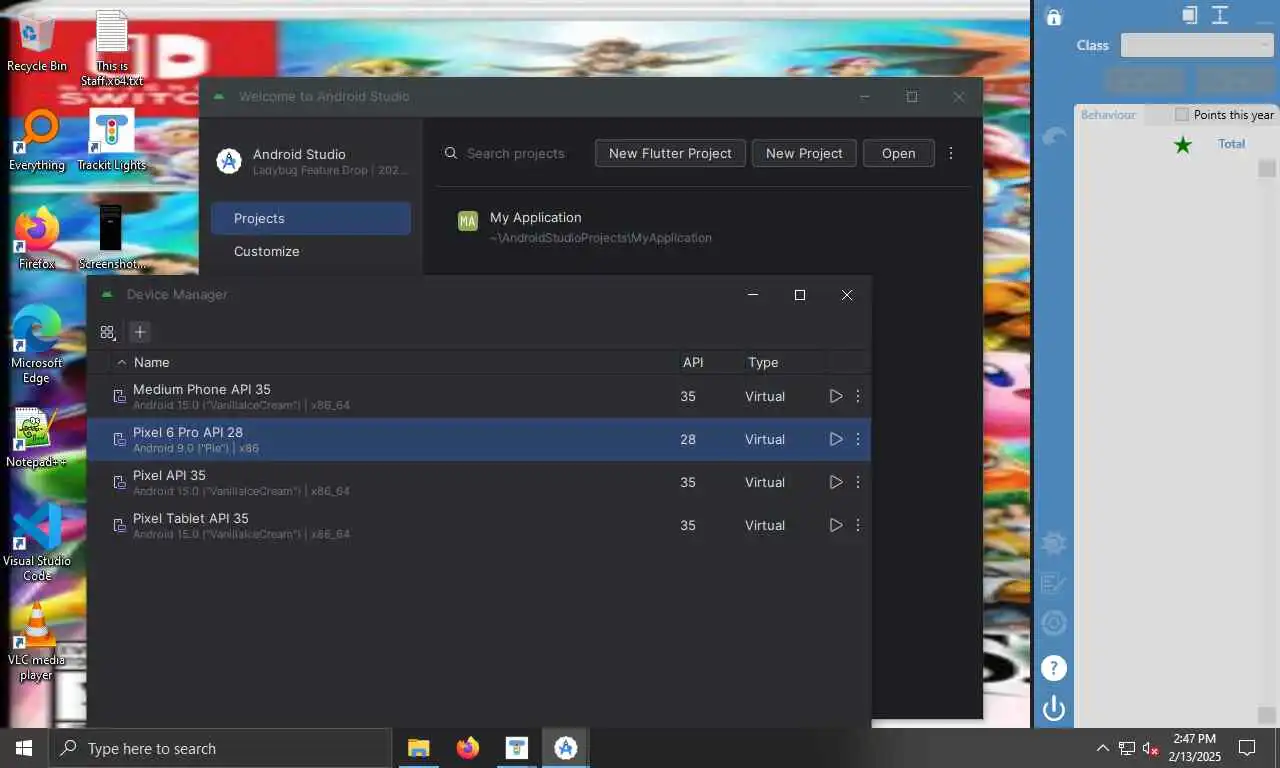The image size is (1280, 768).
Task: Open more actions for Pixel 6 Pro API 28
Action: pos(858,439)
